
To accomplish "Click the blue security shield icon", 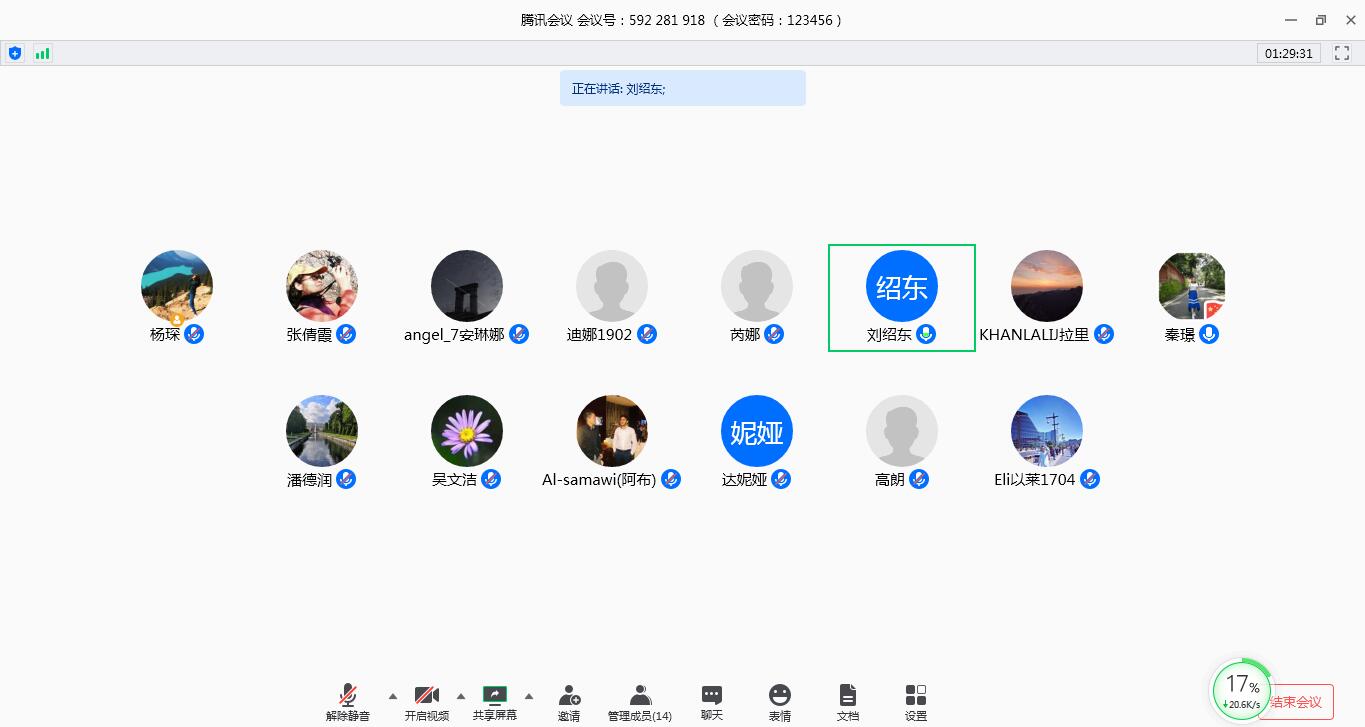I will coord(15,53).
